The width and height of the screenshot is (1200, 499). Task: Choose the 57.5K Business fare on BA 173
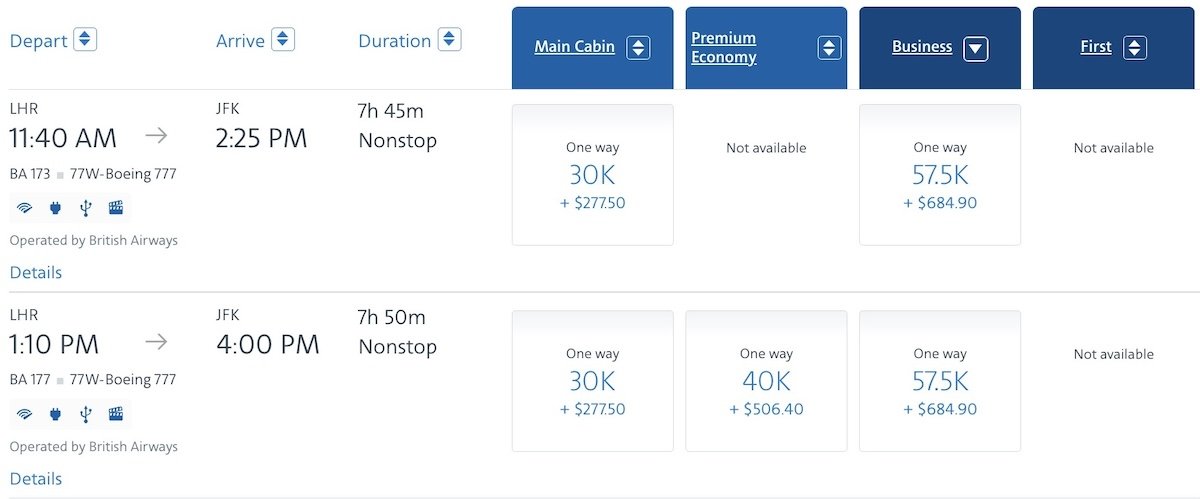(x=940, y=175)
